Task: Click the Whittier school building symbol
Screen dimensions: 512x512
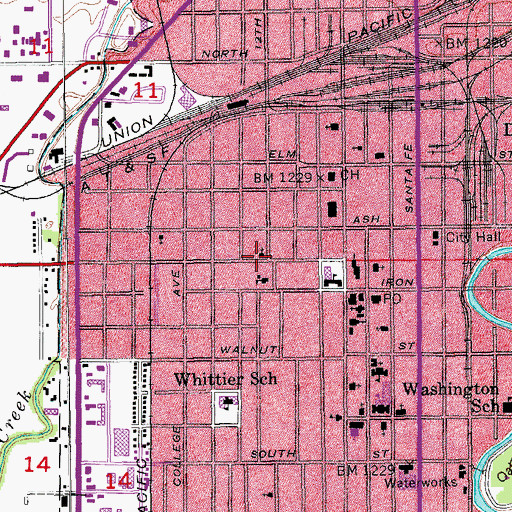Action: coord(227,403)
